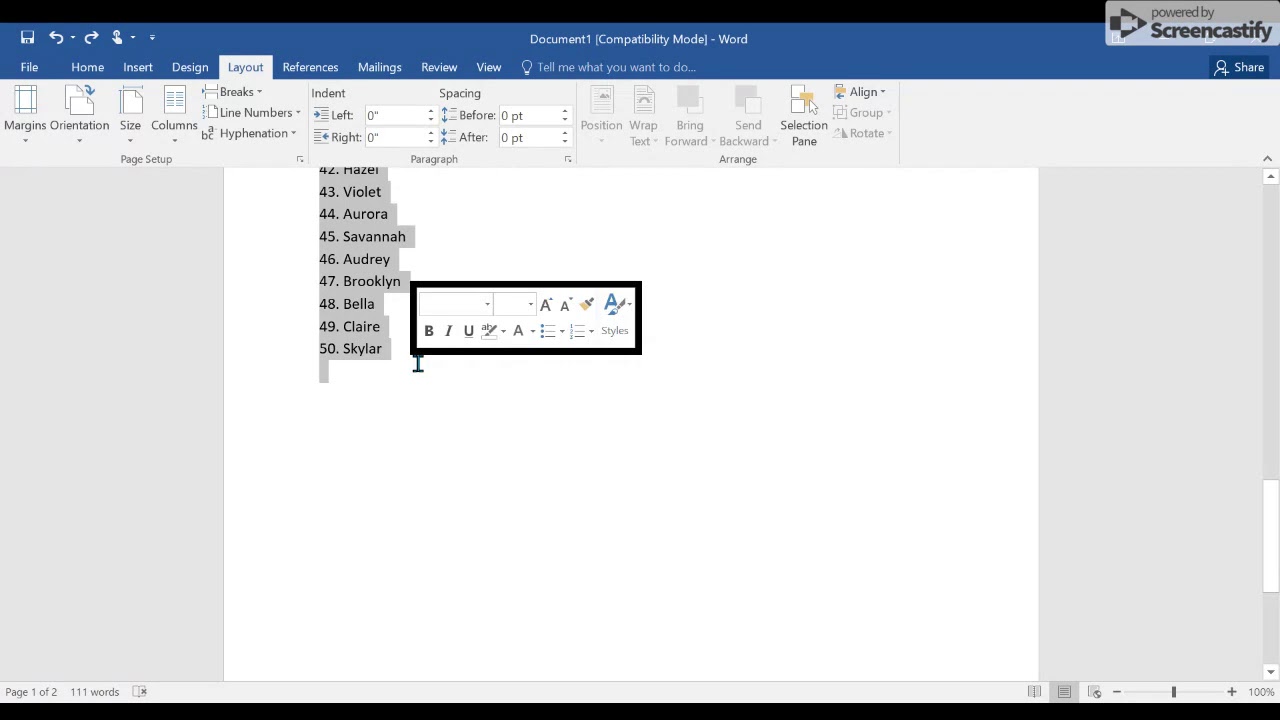Open the Orientation options

coord(80,115)
